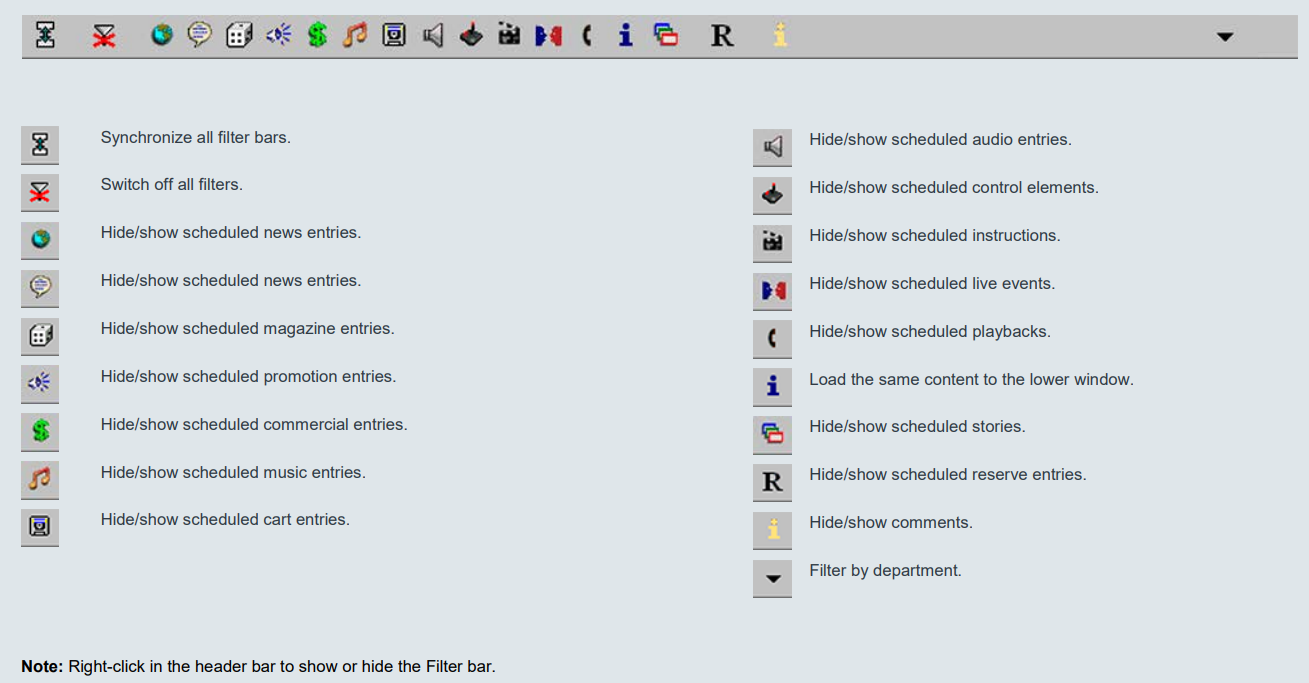Switch off all filters from the top filter bar
Screen dimensions: 1309x683
[x=104, y=36]
